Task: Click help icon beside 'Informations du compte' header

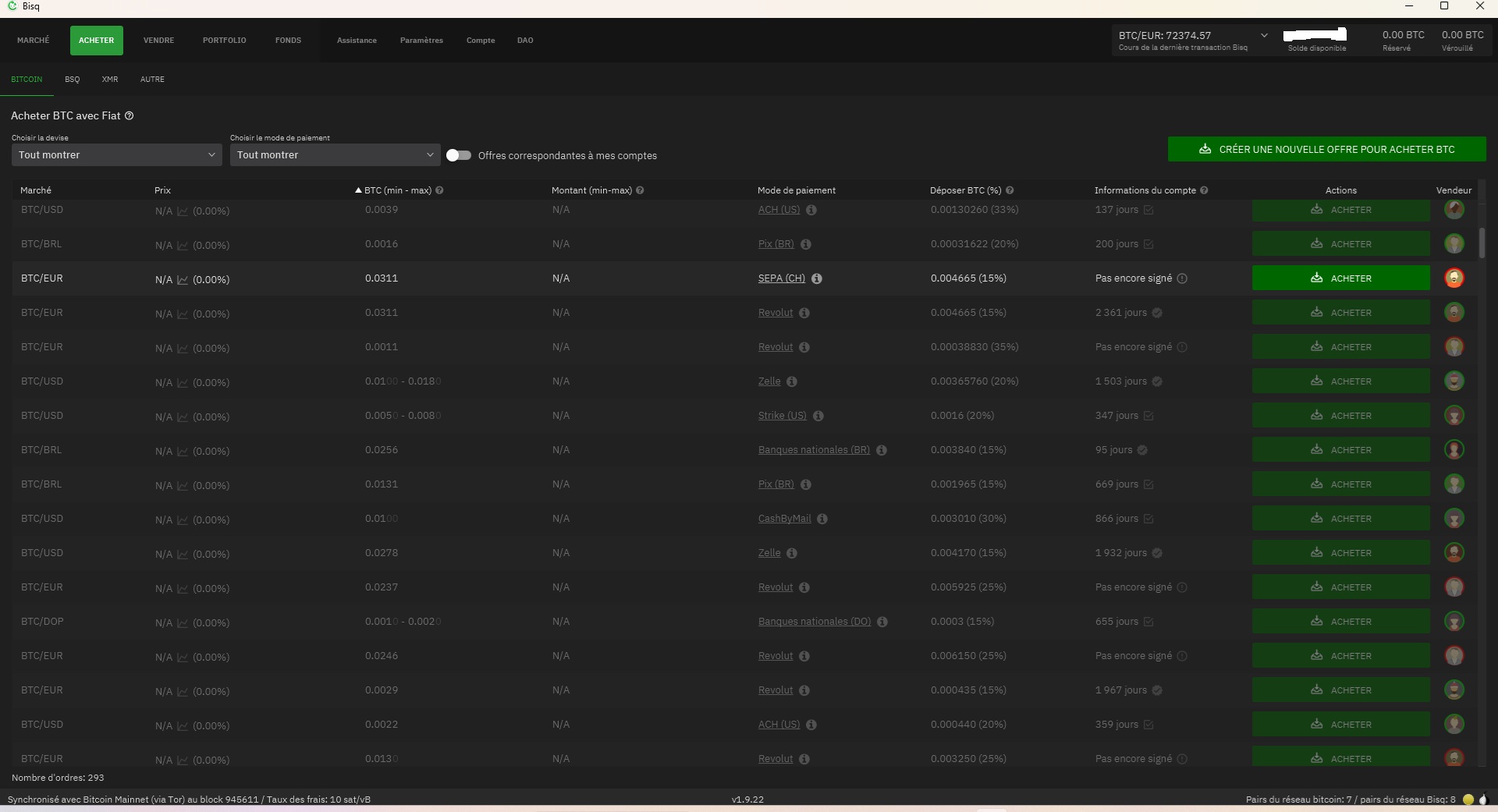Action: (x=1204, y=190)
